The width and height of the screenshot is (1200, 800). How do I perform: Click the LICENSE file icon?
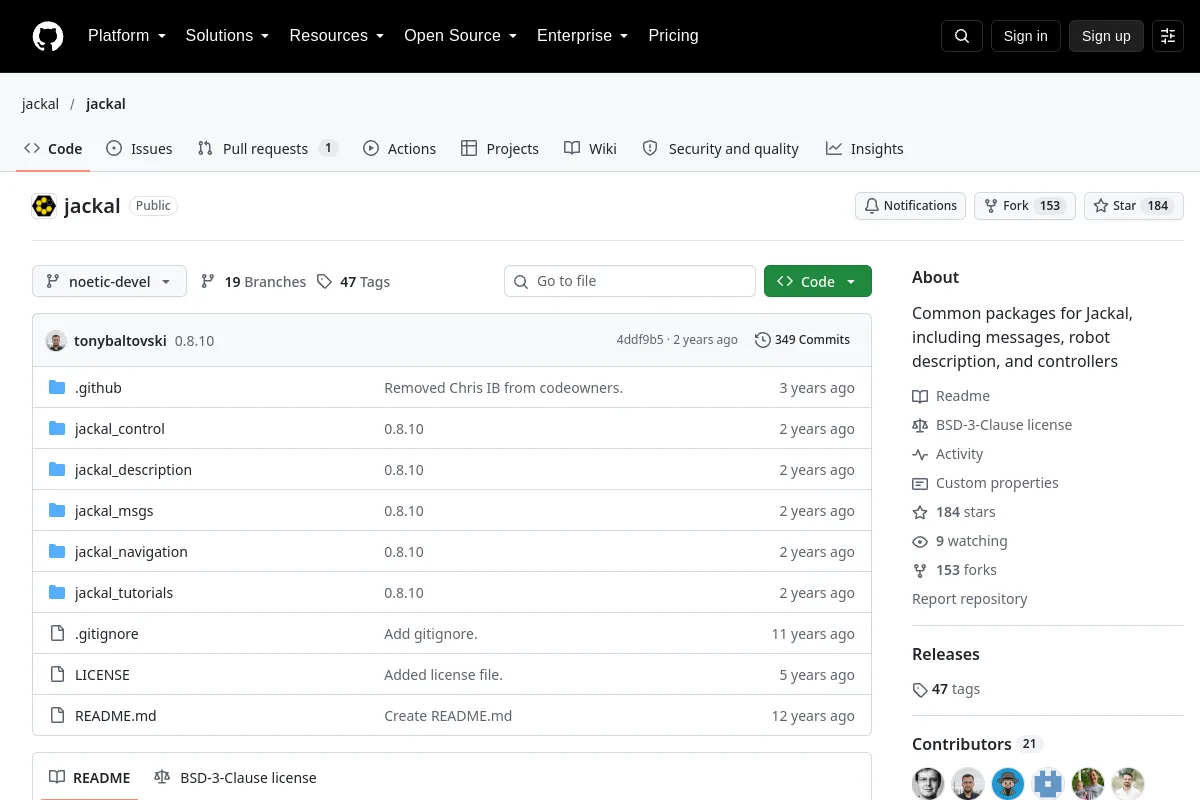57,675
